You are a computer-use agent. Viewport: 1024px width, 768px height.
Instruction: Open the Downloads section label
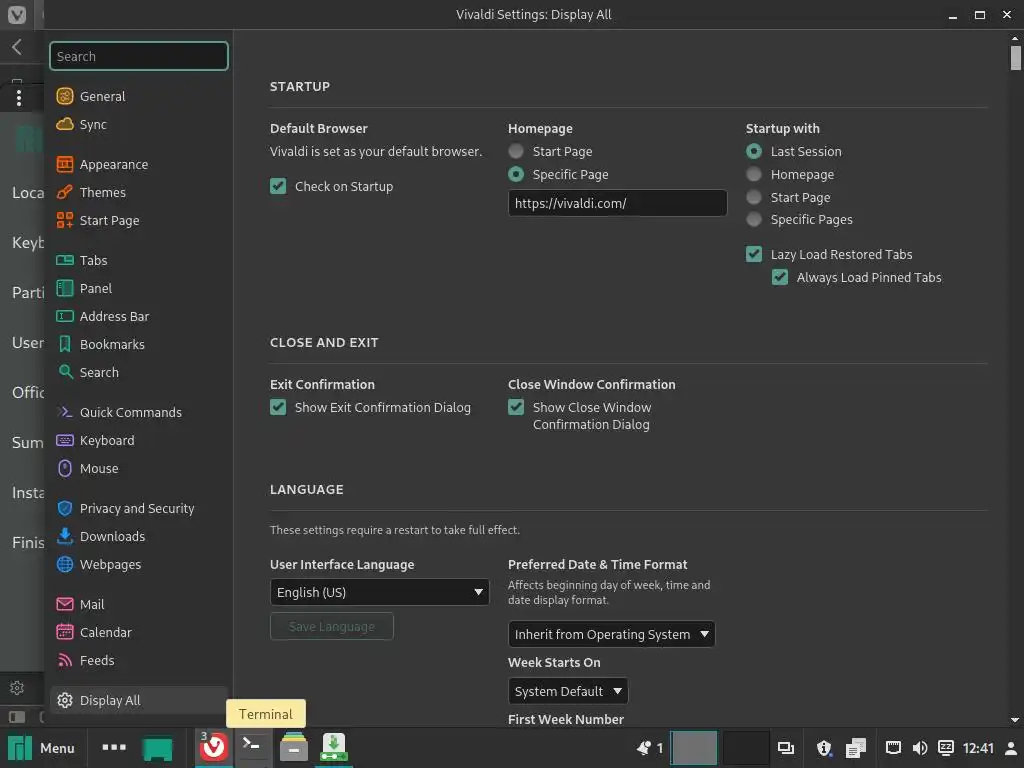(112, 536)
